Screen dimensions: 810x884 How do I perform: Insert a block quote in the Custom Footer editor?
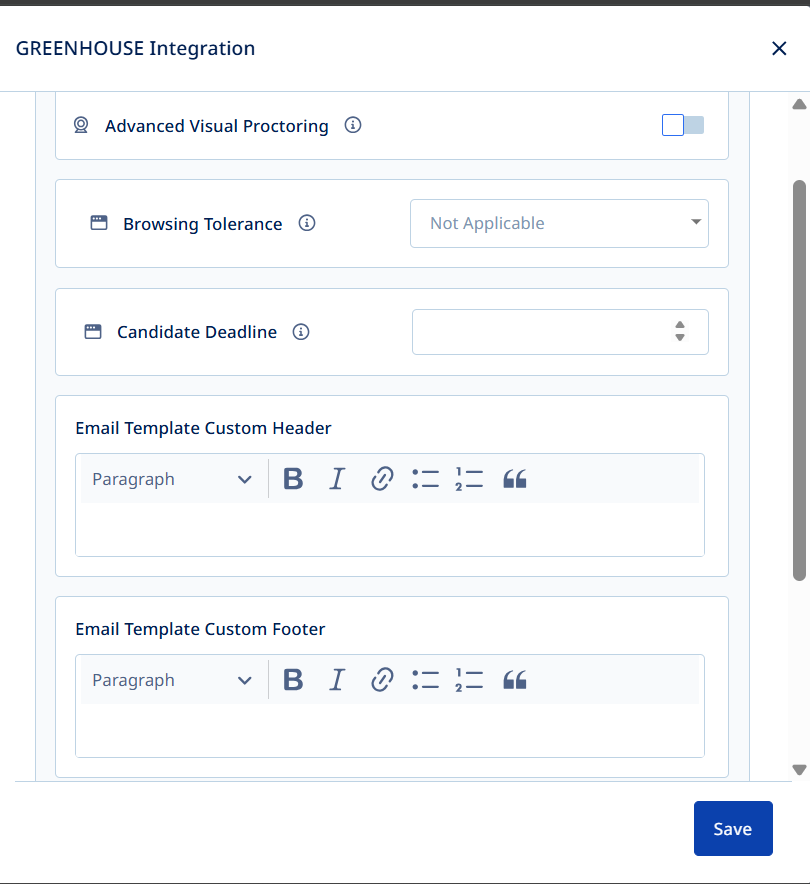[x=515, y=680]
